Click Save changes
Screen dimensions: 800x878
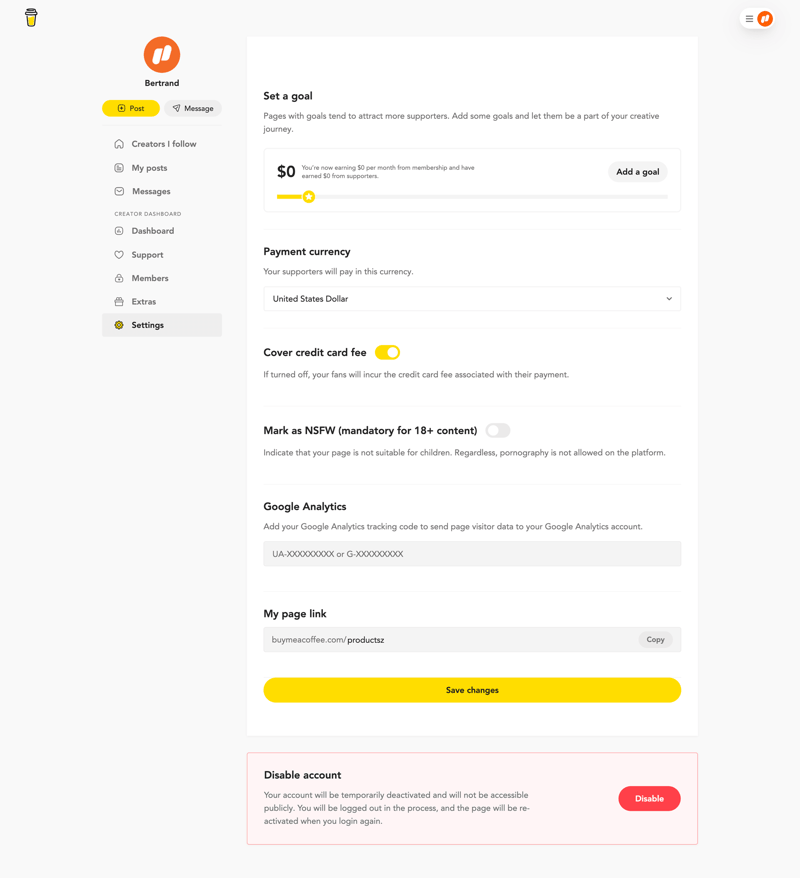click(x=471, y=690)
